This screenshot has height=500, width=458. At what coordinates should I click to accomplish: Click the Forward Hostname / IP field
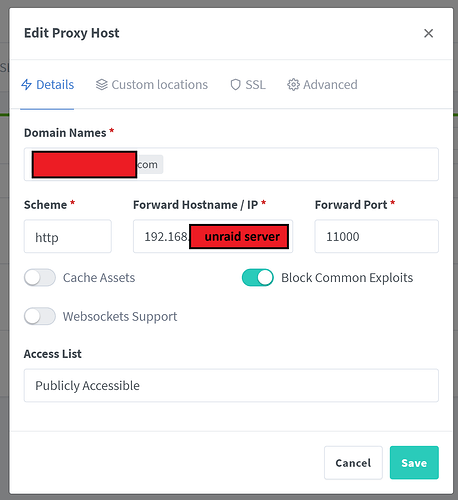click(x=213, y=236)
